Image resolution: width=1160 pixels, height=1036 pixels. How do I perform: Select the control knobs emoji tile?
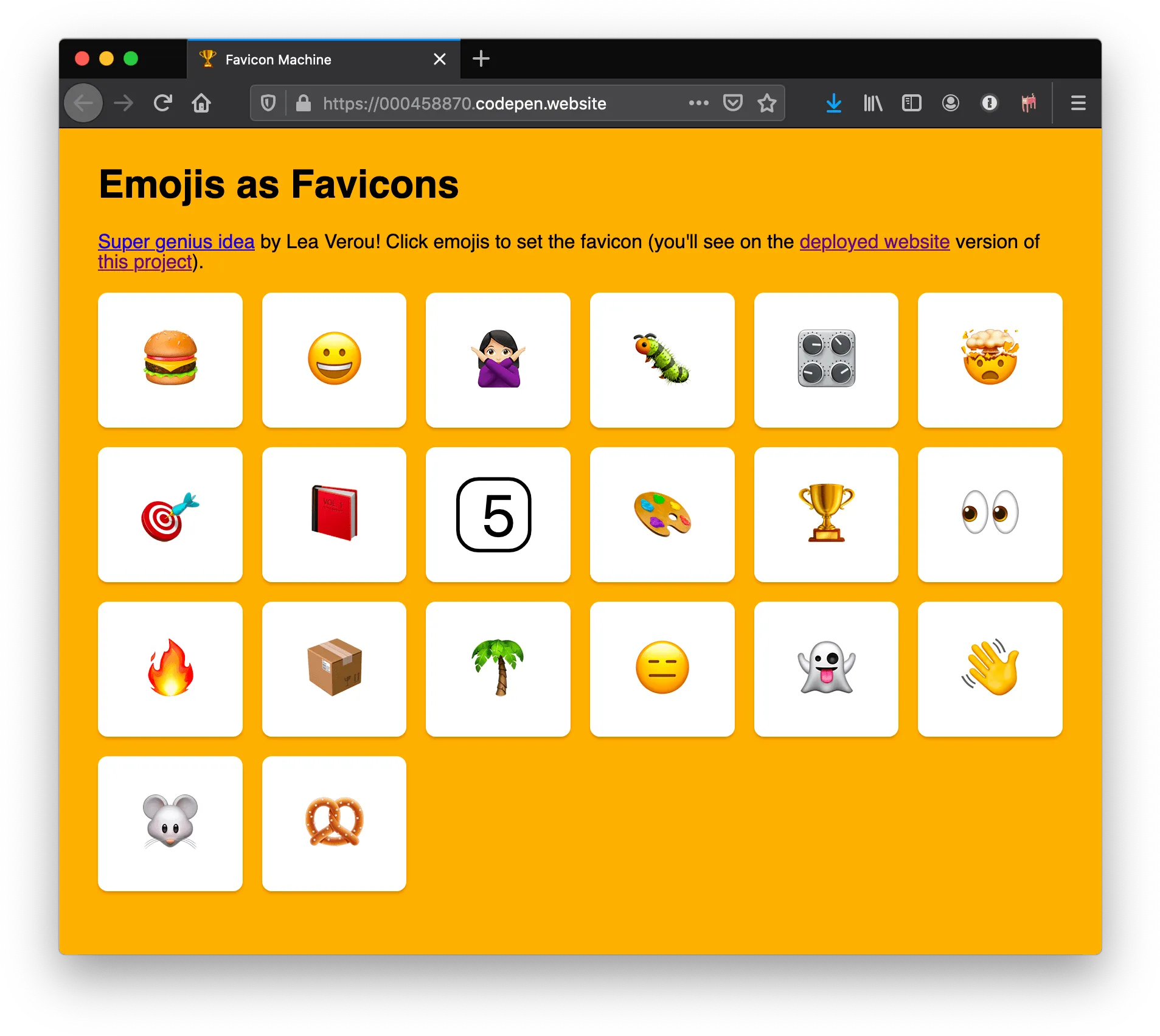click(826, 360)
